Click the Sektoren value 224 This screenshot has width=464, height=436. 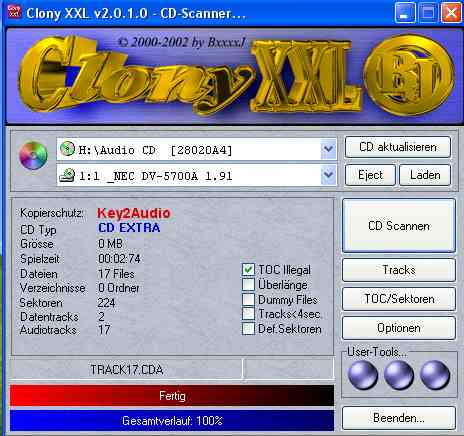point(106,303)
